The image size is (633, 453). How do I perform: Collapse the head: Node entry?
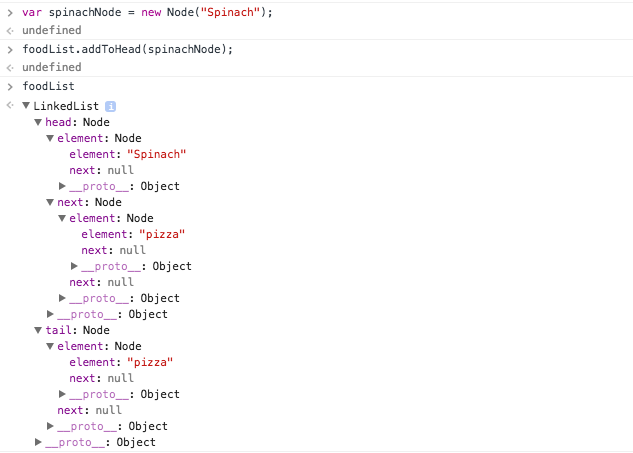(x=38, y=122)
